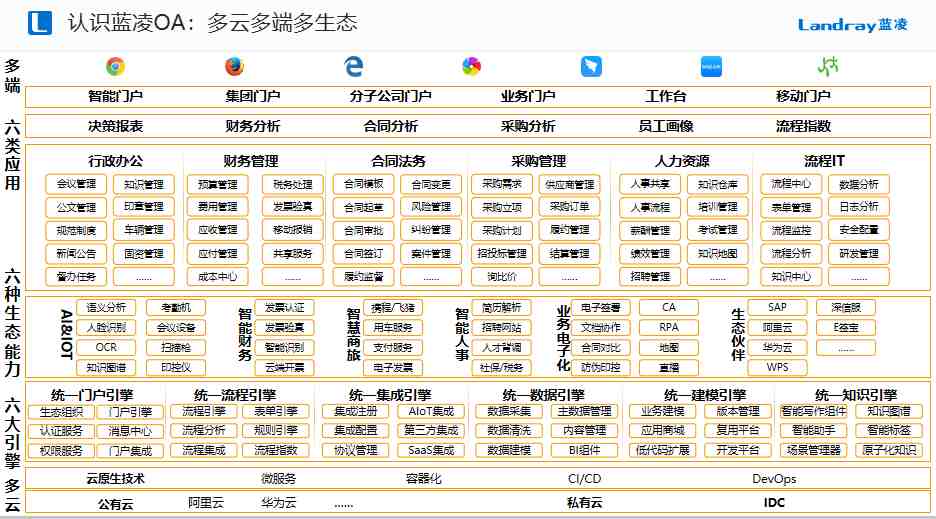The width and height of the screenshot is (936, 519).
Task: Click the 合同模板 box under 合同法务
Action: coord(363,184)
